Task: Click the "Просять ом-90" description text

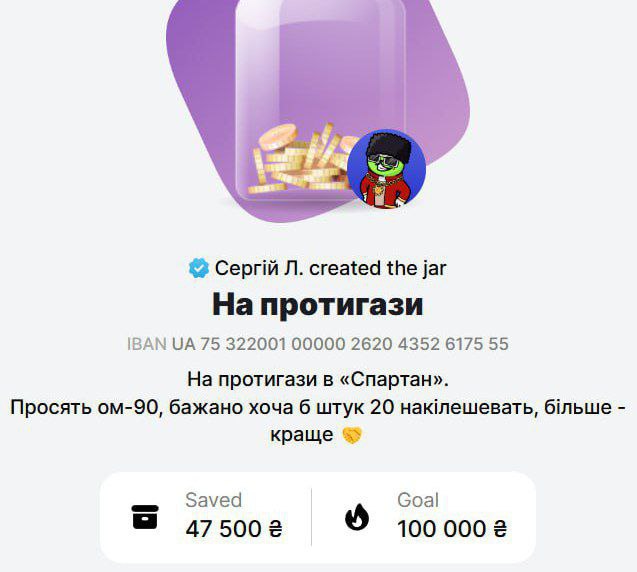Action: tap(87, 407)
